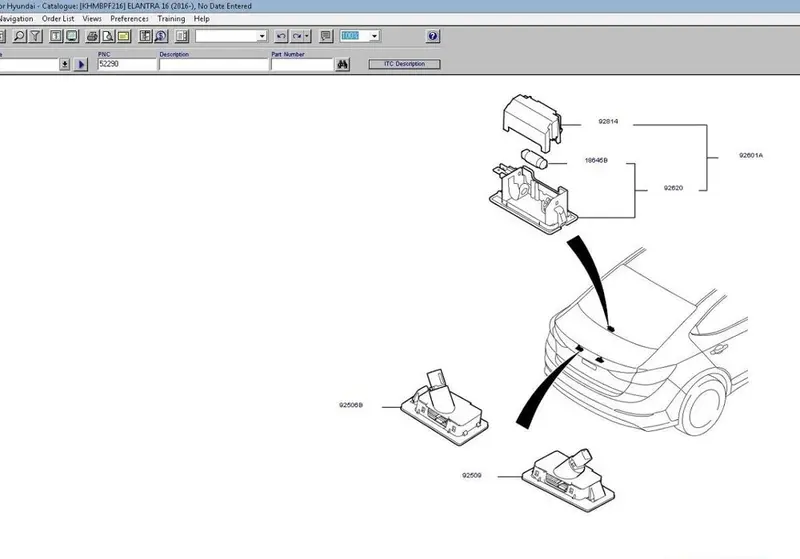Open help with the question mark icon
This screenshot has width=800, height=559.
pos(433,36)
